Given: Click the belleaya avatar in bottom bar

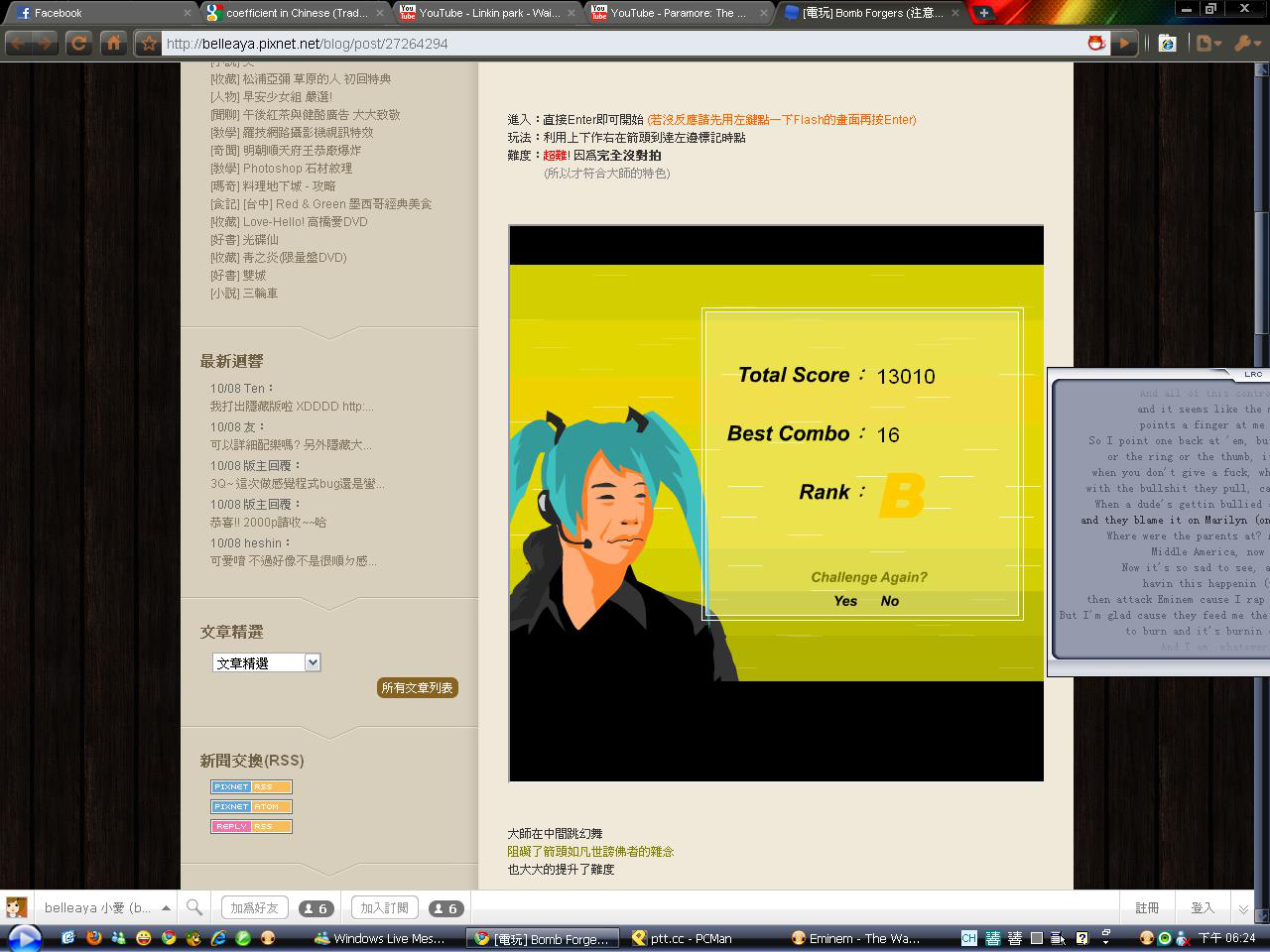Looking at the screenshot, I should coord(16,907).
